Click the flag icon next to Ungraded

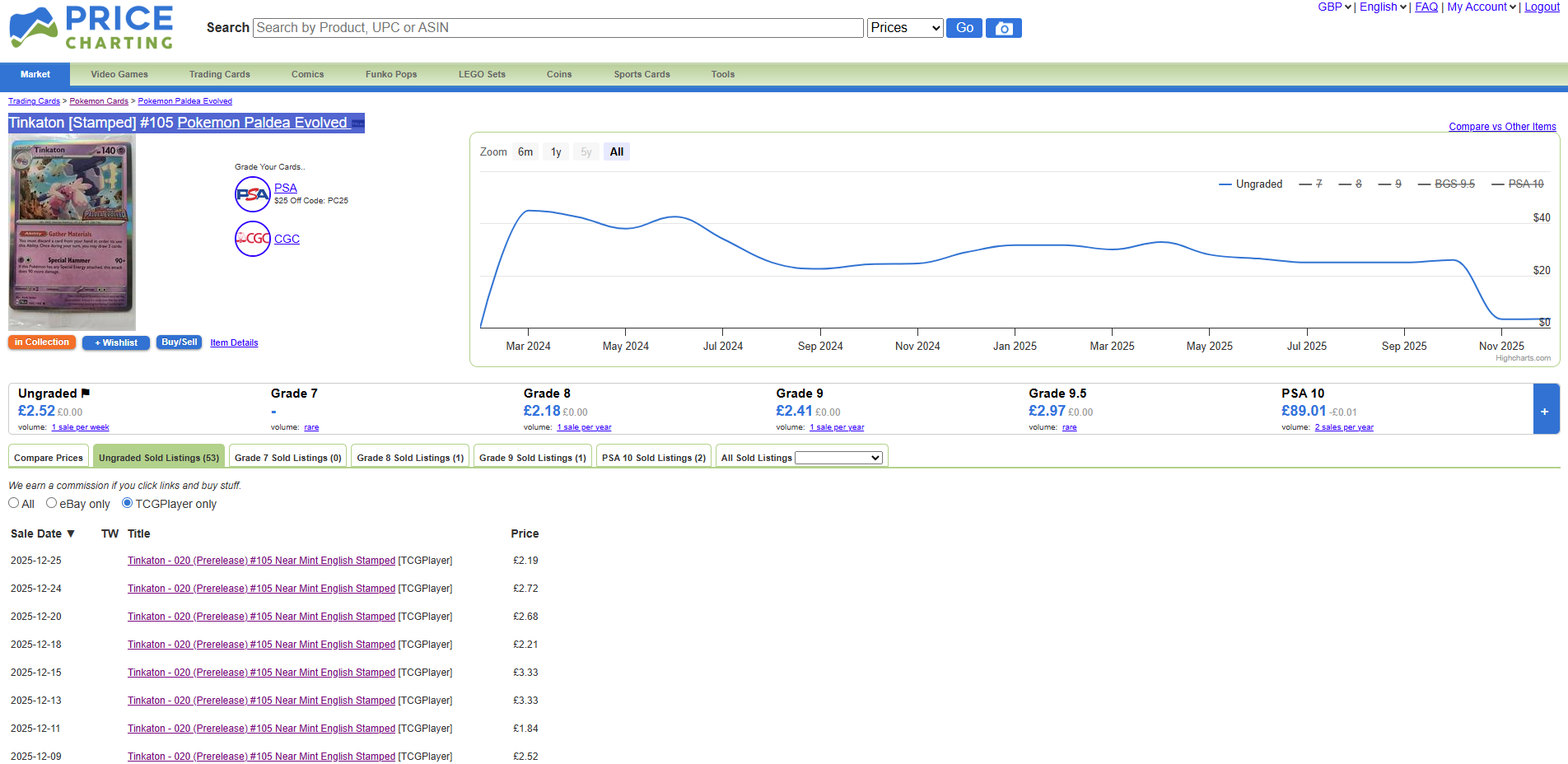[86, 394]
